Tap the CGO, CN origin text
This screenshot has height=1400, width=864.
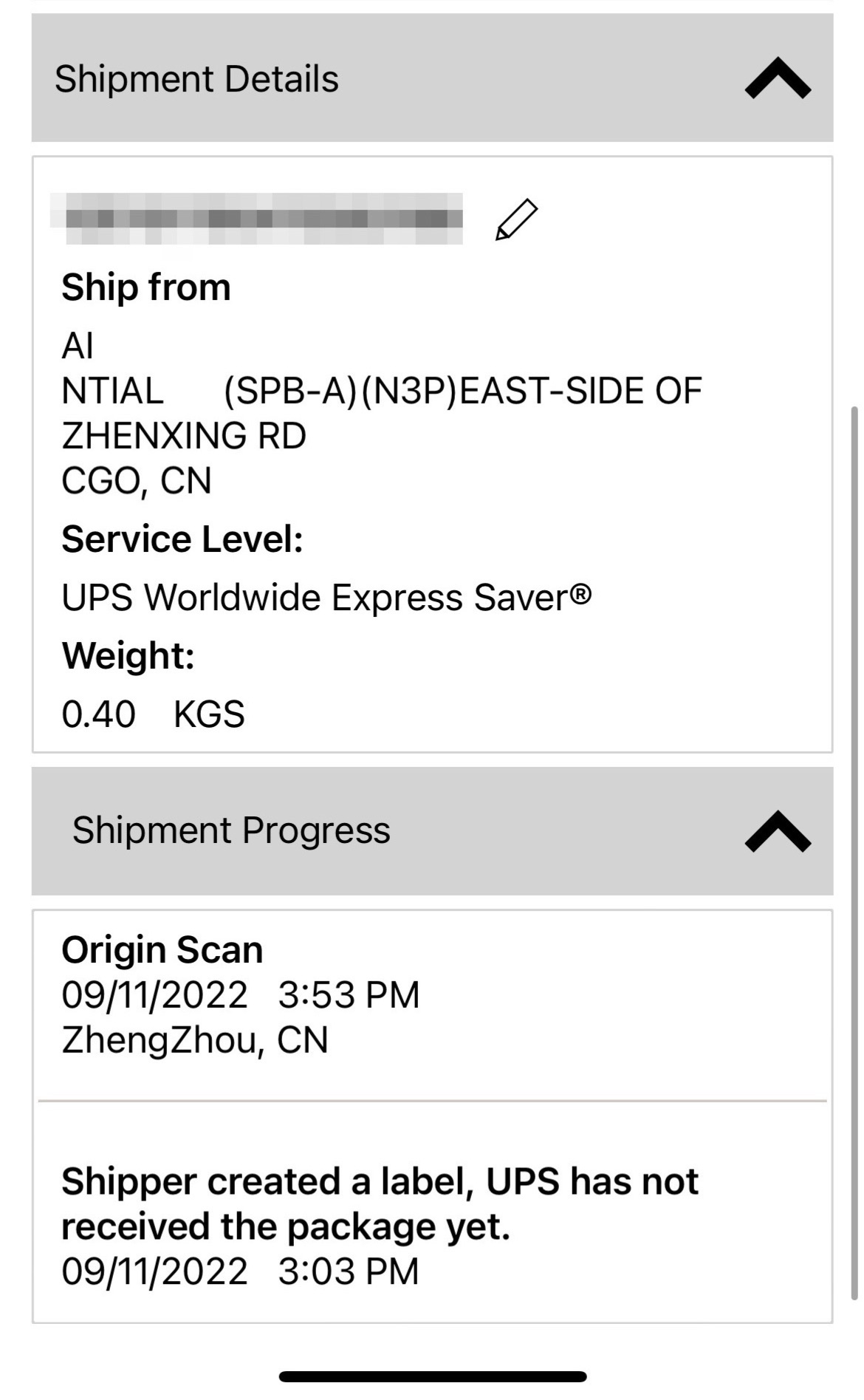137,481
